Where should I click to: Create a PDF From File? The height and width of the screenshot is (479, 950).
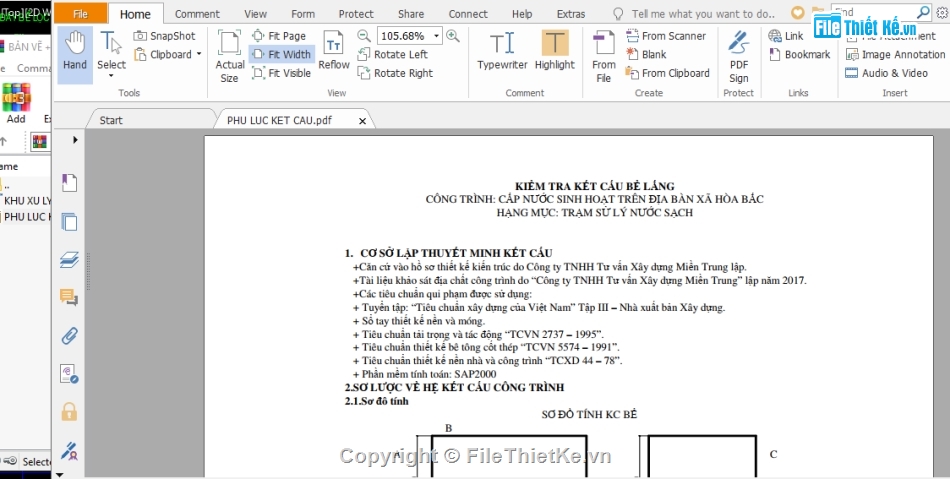603,56
